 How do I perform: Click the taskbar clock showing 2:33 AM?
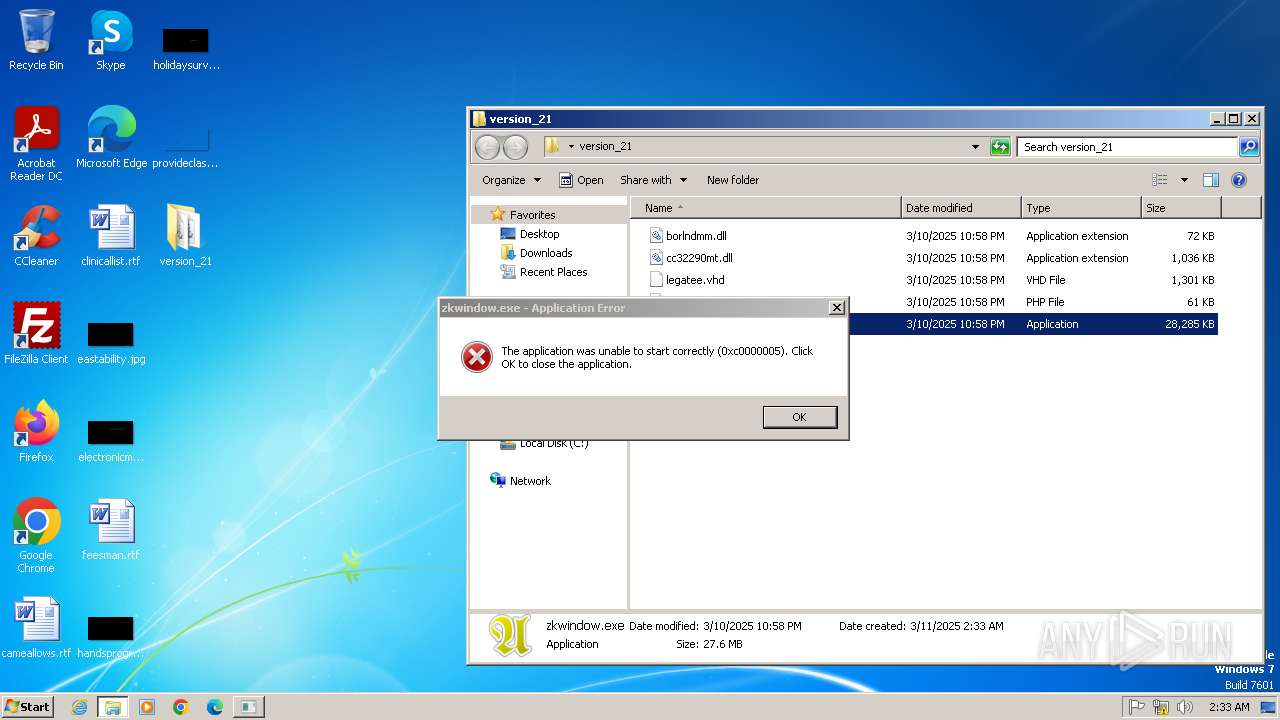pyautogui.click(x=1229, y=707)
